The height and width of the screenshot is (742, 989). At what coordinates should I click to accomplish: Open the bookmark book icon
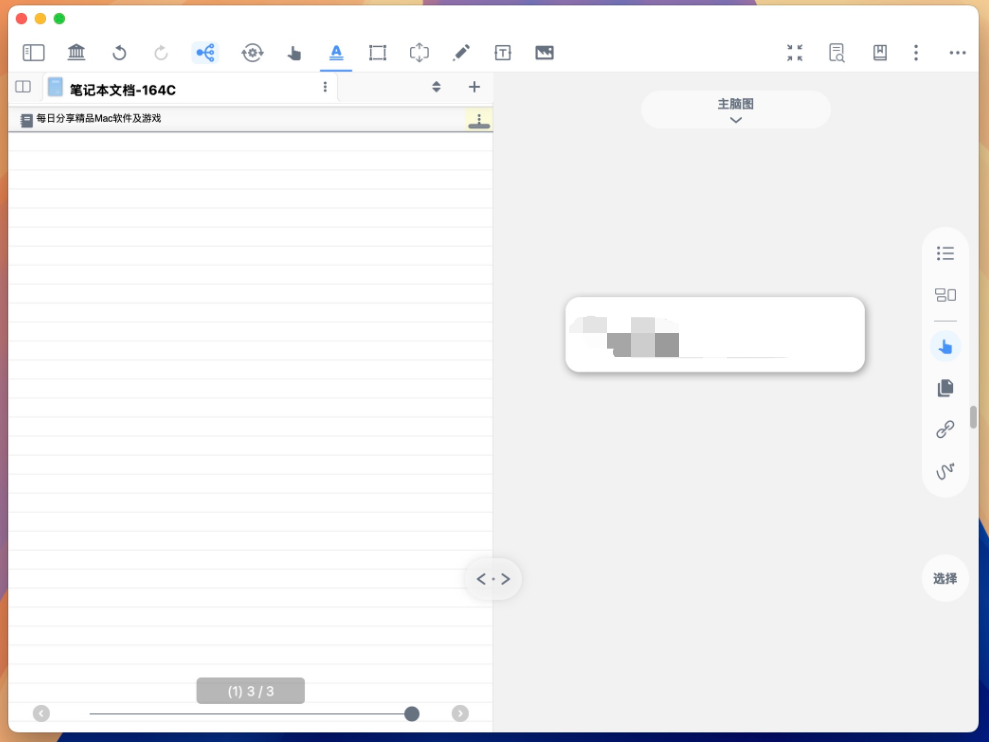(x=880, y=53)
